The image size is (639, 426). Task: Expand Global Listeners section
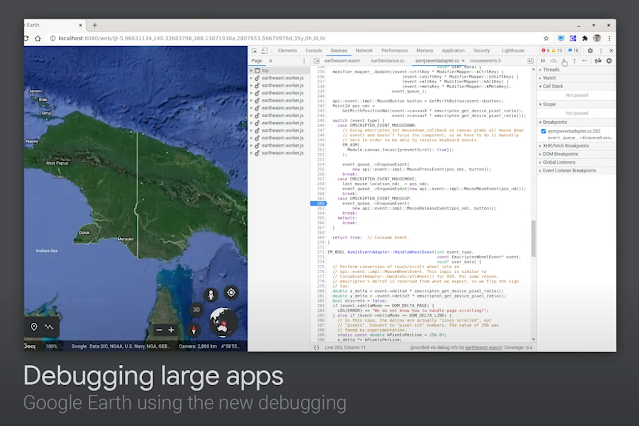coord(576,162)
